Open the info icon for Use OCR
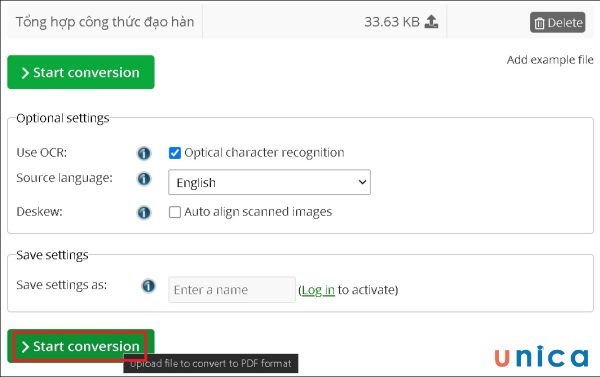The height and width of the screenshot is (377, 600). point(144,153)
